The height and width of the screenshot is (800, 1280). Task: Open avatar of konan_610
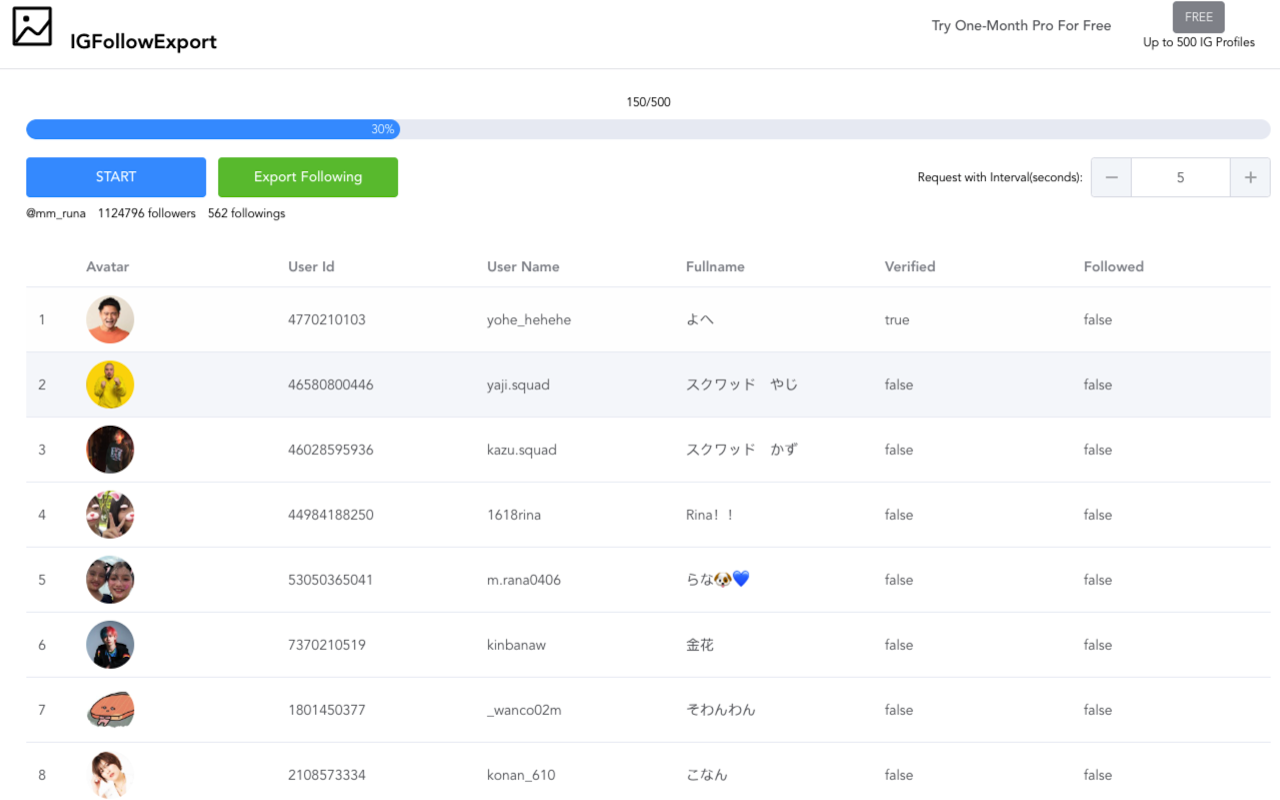click(110, 775)
